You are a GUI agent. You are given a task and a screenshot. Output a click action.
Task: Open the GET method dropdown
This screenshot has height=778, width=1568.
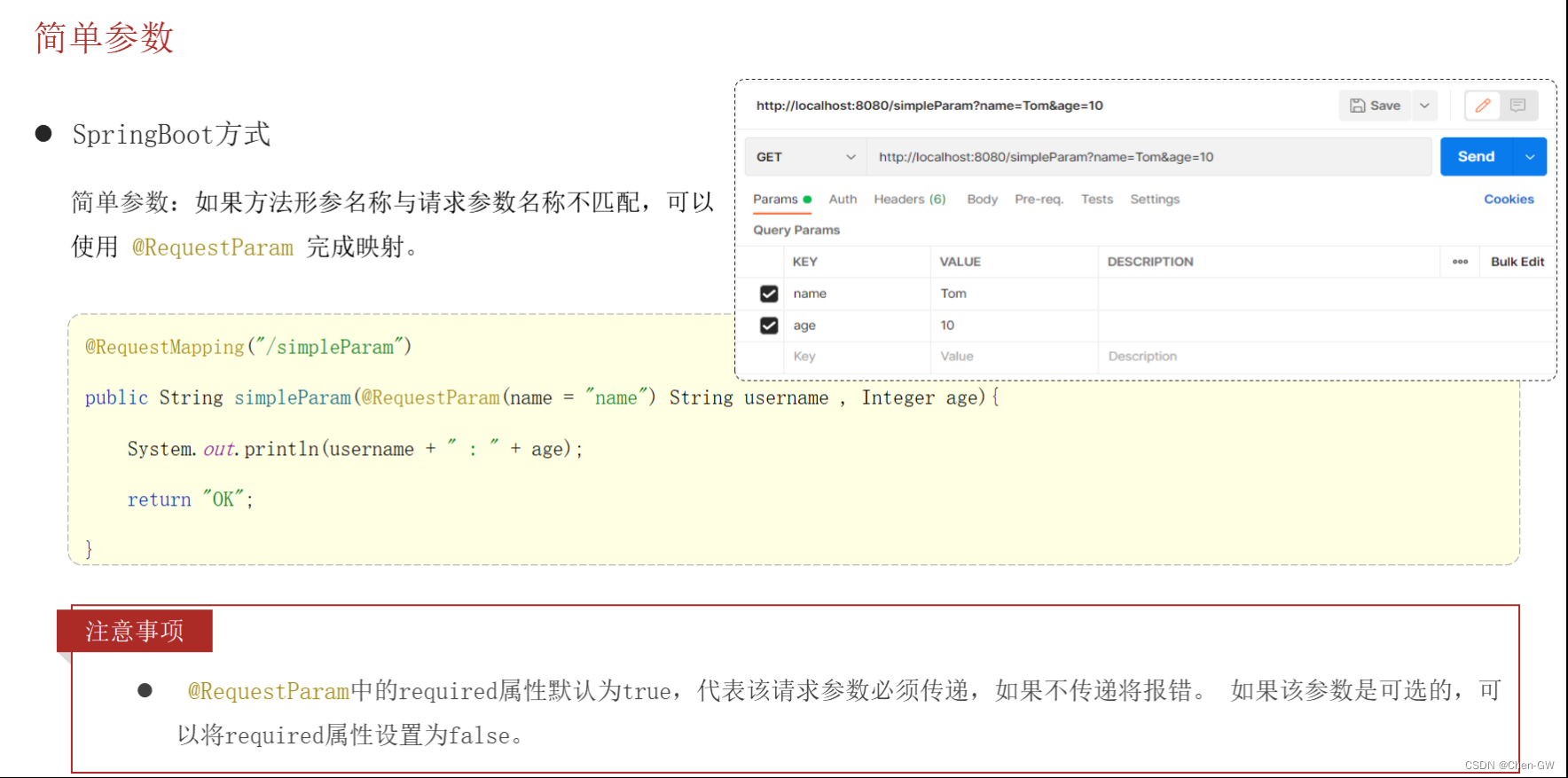805,157
